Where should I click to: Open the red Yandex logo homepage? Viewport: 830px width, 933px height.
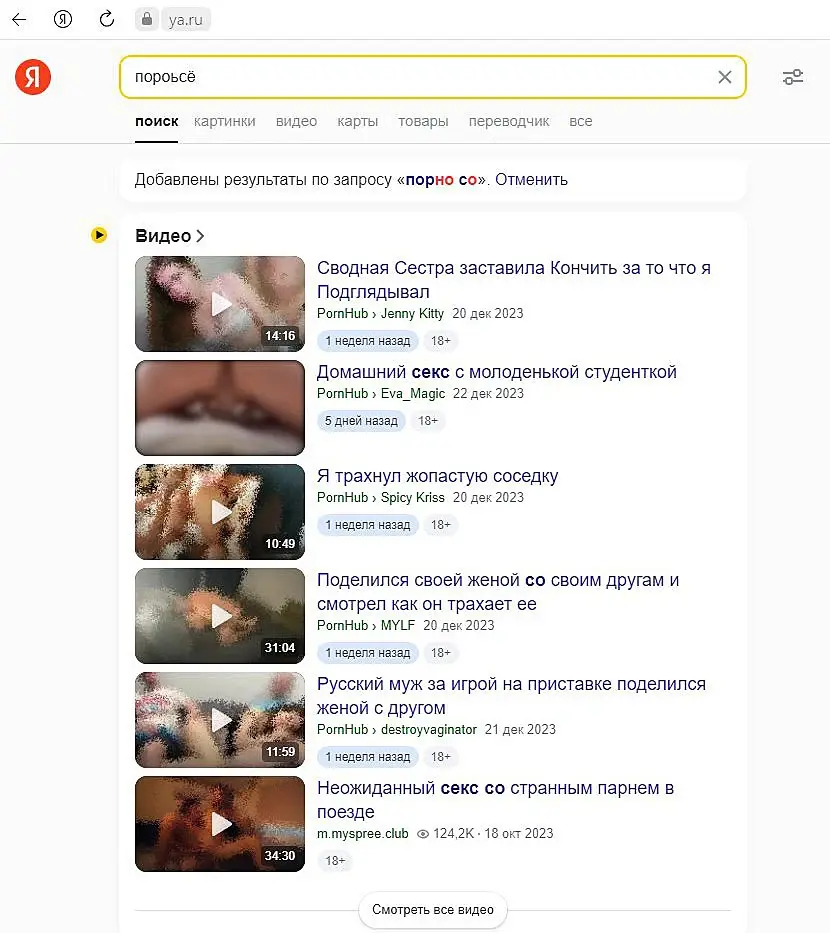(33, 77)
